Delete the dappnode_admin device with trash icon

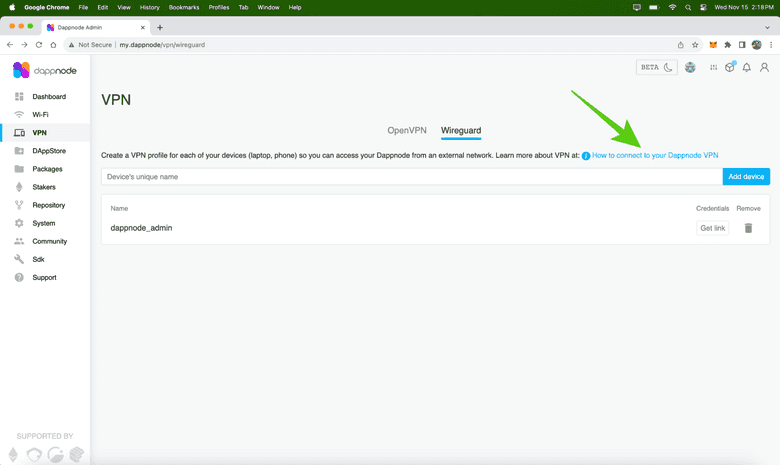tap(748, 228)
